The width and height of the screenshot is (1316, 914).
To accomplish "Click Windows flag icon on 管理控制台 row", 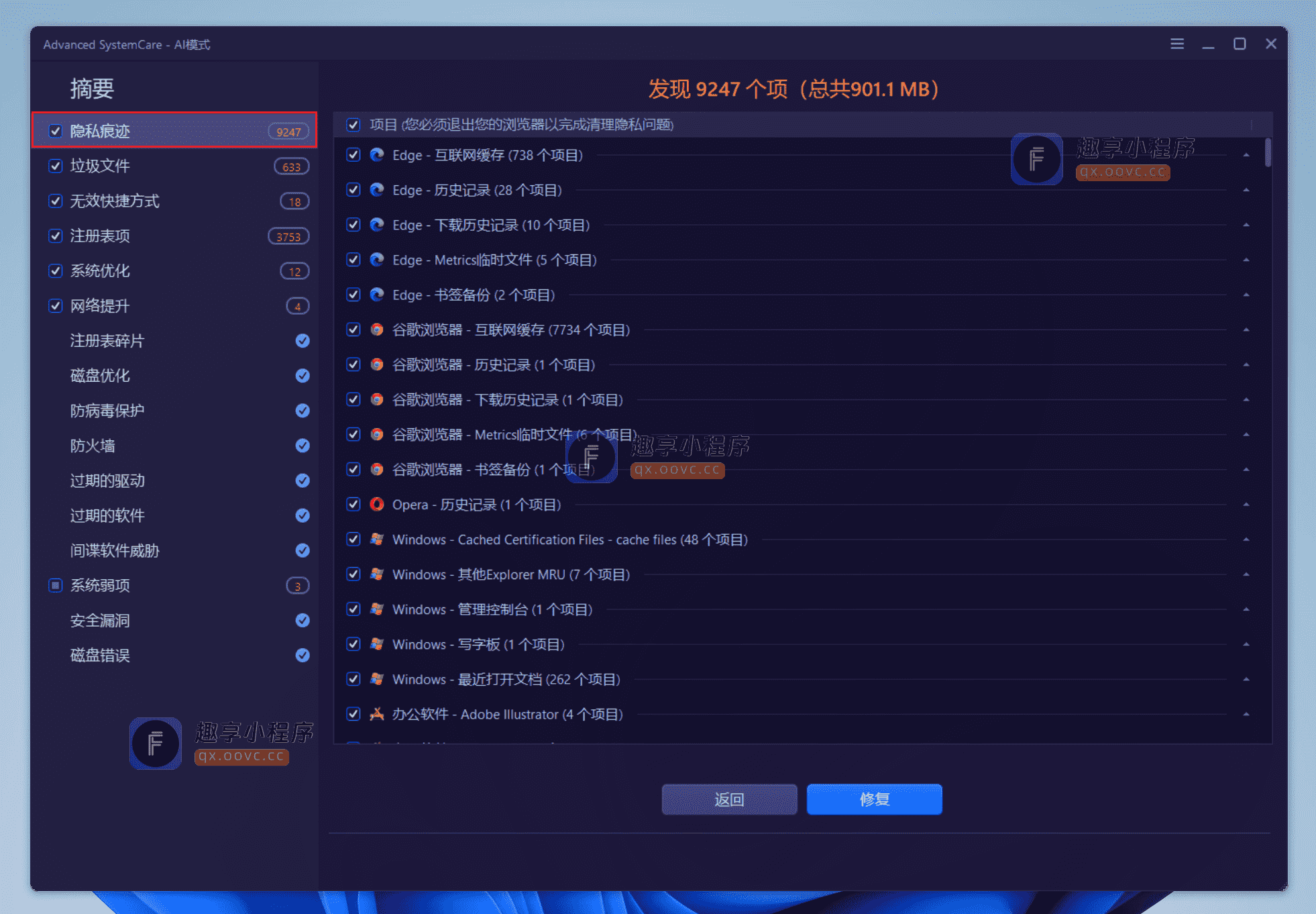I will coord(377,609).
